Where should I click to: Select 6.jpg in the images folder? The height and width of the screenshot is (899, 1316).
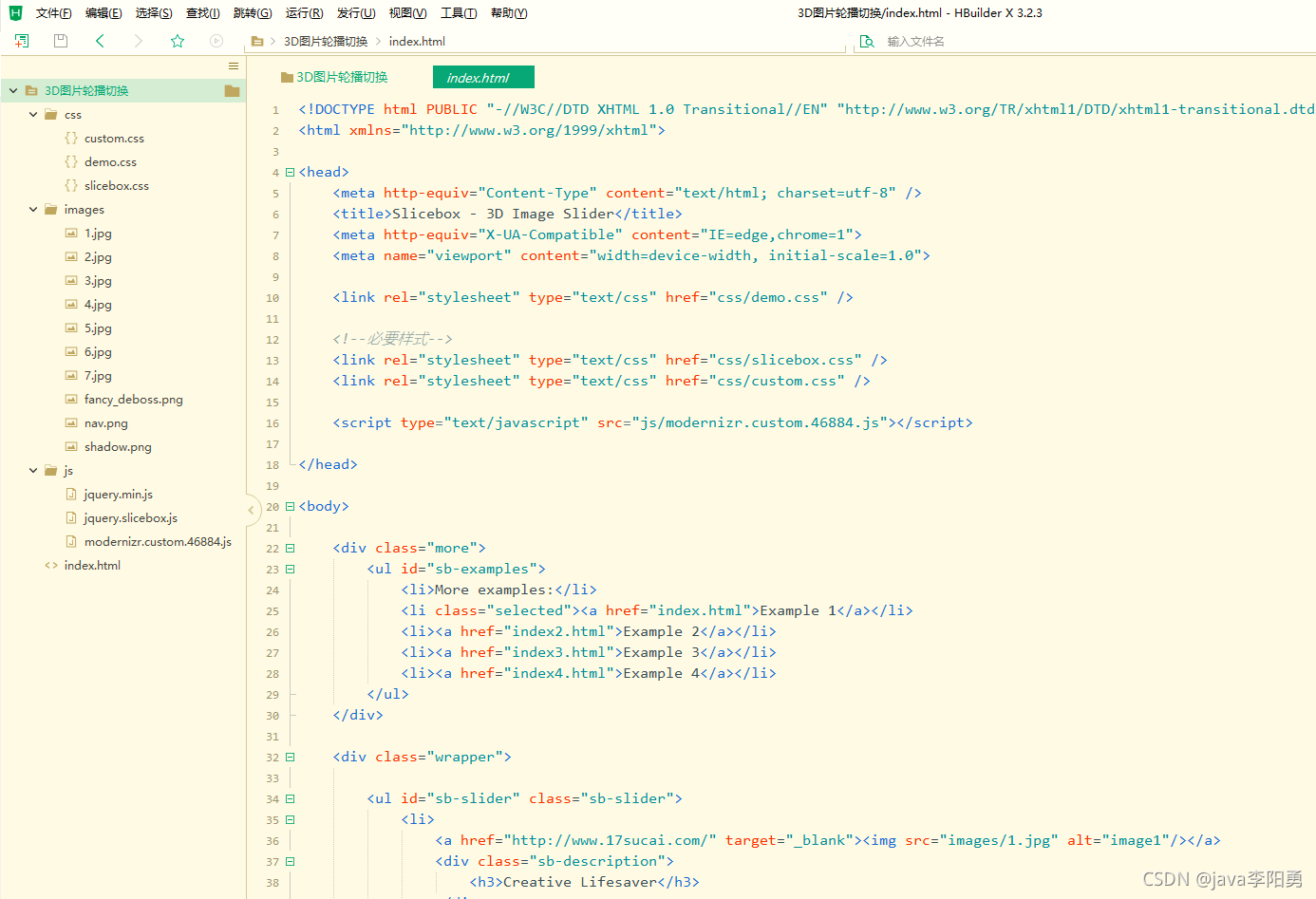pyautogui.click(x=98, y=351)
